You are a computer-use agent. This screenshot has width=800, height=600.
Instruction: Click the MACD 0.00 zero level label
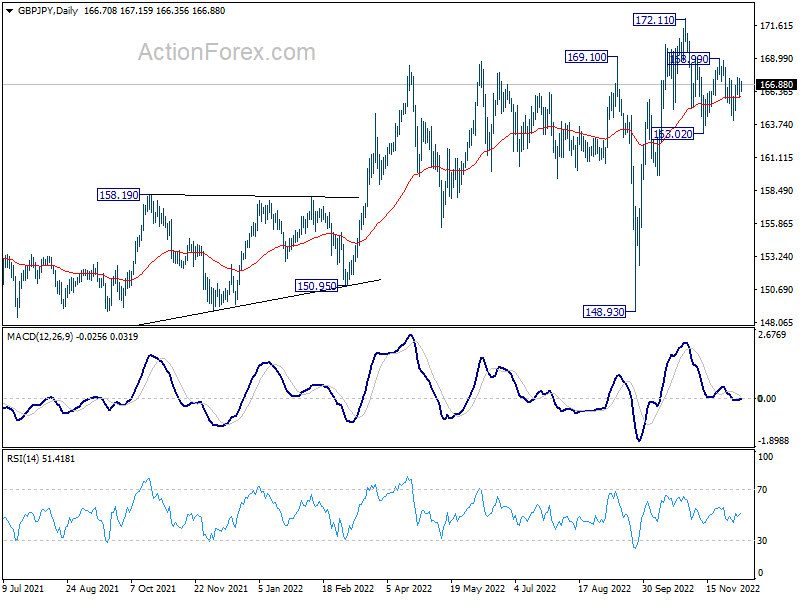767,398
